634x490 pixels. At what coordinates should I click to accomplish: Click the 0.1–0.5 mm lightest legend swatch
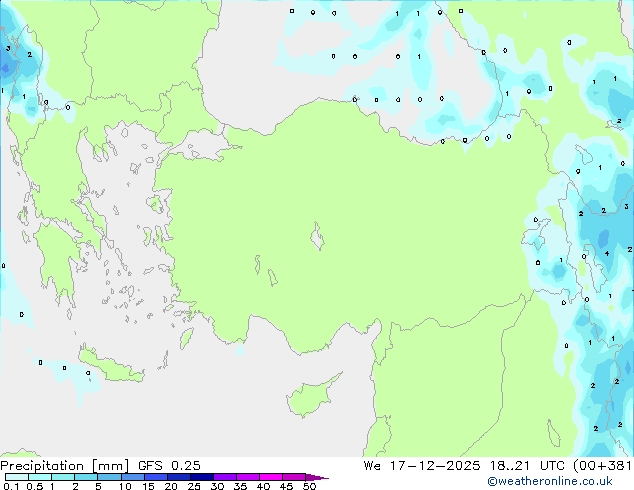(17, 477)
